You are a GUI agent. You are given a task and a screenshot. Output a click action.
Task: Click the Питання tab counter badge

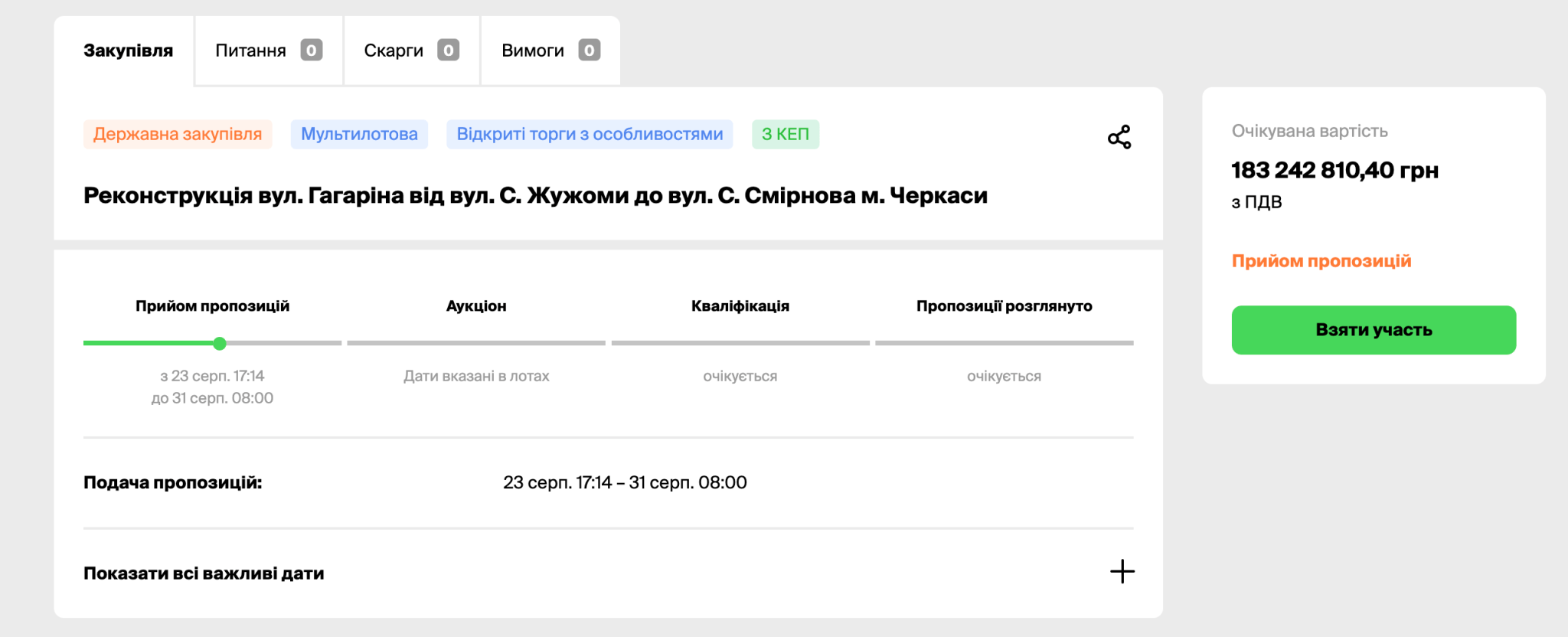(311, 51)
